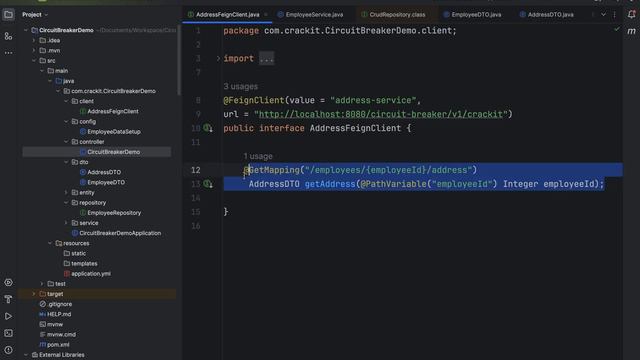Screen dimensions: 640x360
Task: Open the editor tabs options menu
Action: pos(614,15)
